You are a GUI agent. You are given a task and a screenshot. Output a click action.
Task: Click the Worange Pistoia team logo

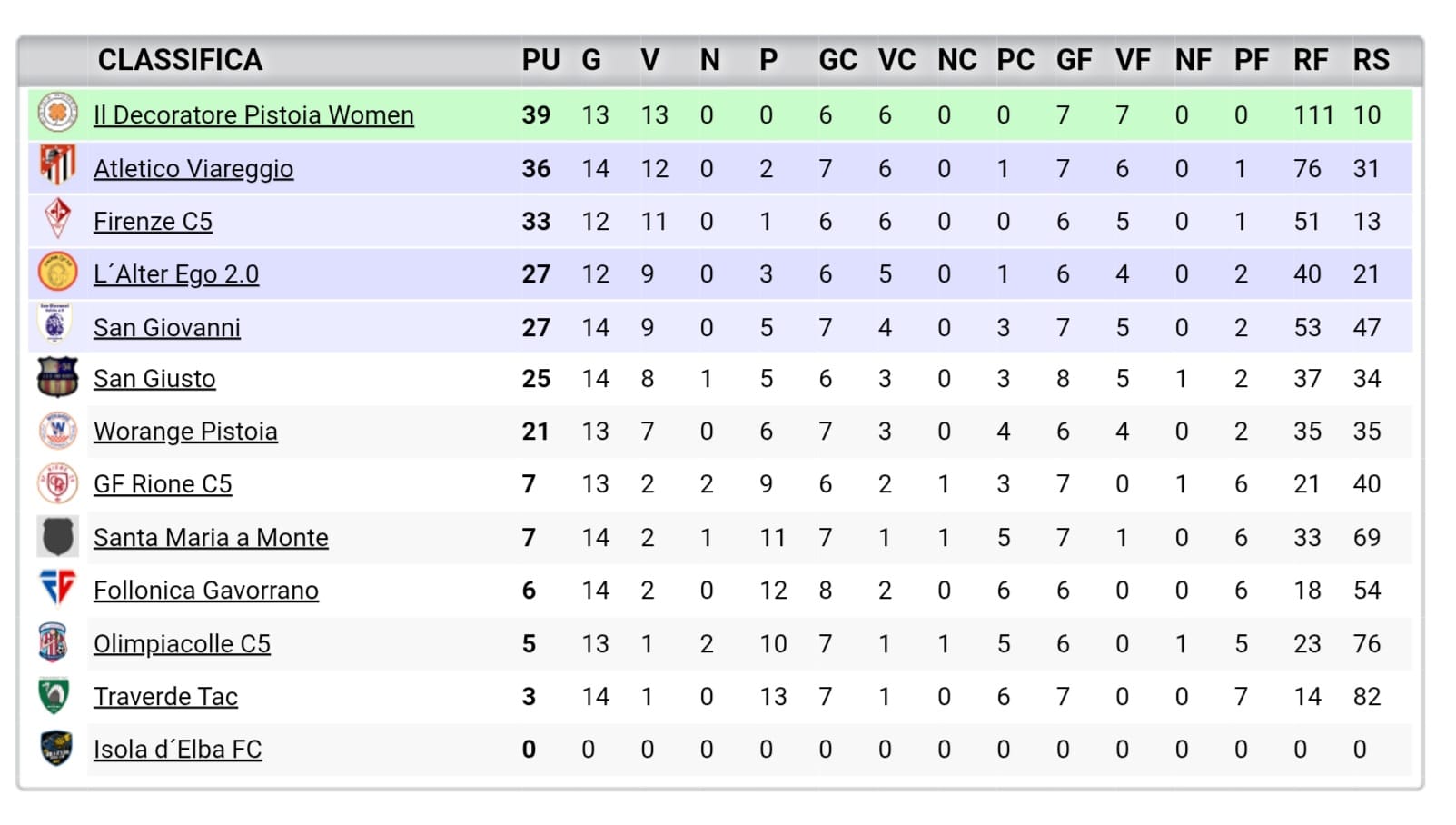(57, 430)
